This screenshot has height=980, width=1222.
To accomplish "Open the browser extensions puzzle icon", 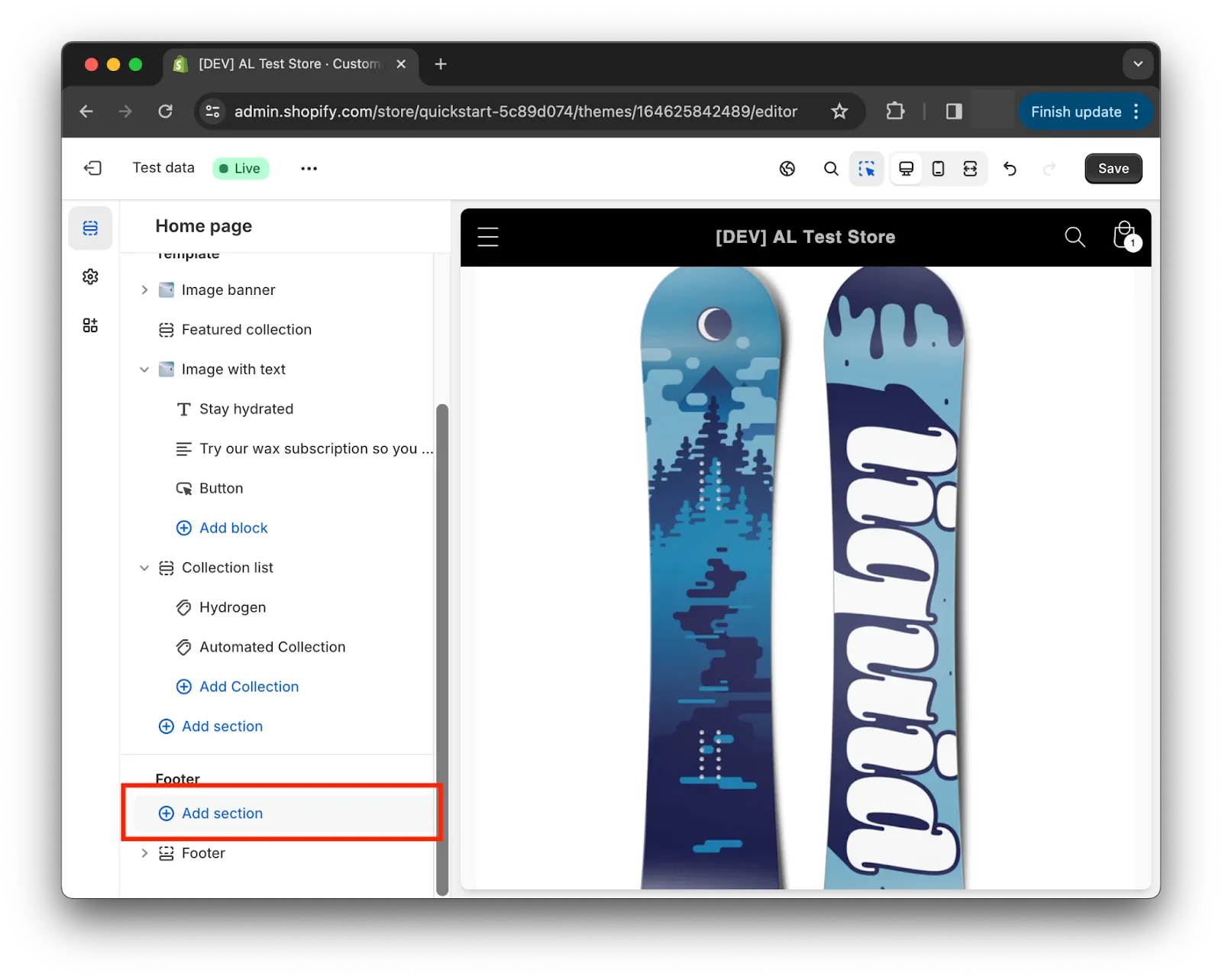I will pos(895,112).
